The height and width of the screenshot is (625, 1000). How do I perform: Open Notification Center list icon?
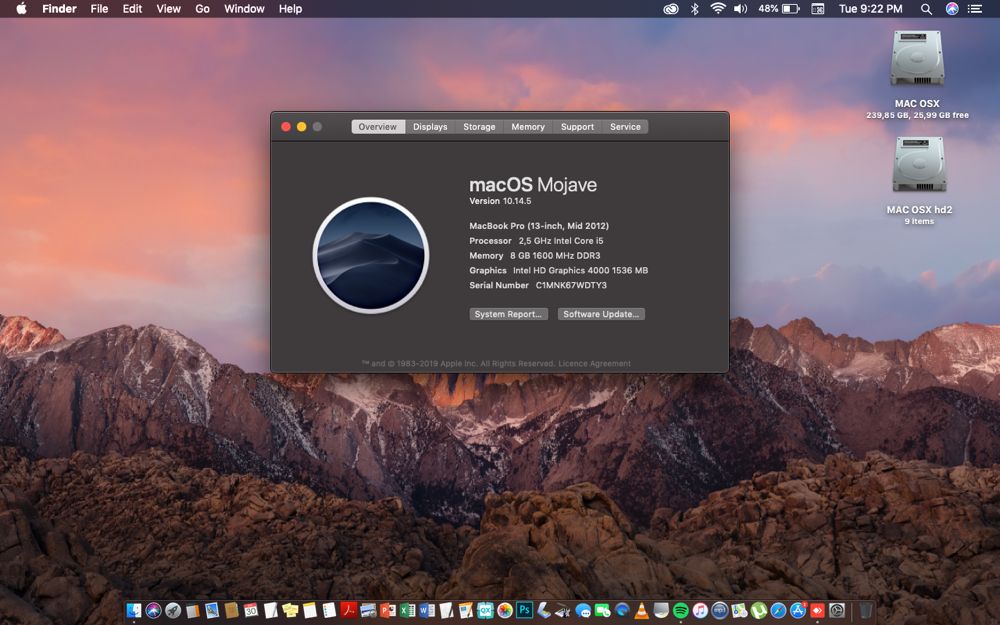click(974, 9)
